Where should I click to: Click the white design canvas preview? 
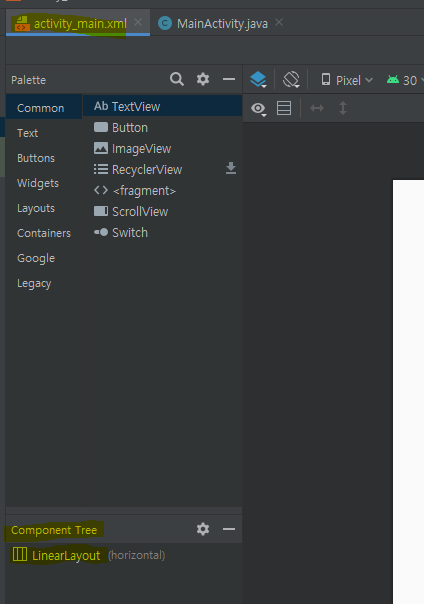tap(408, 392)
